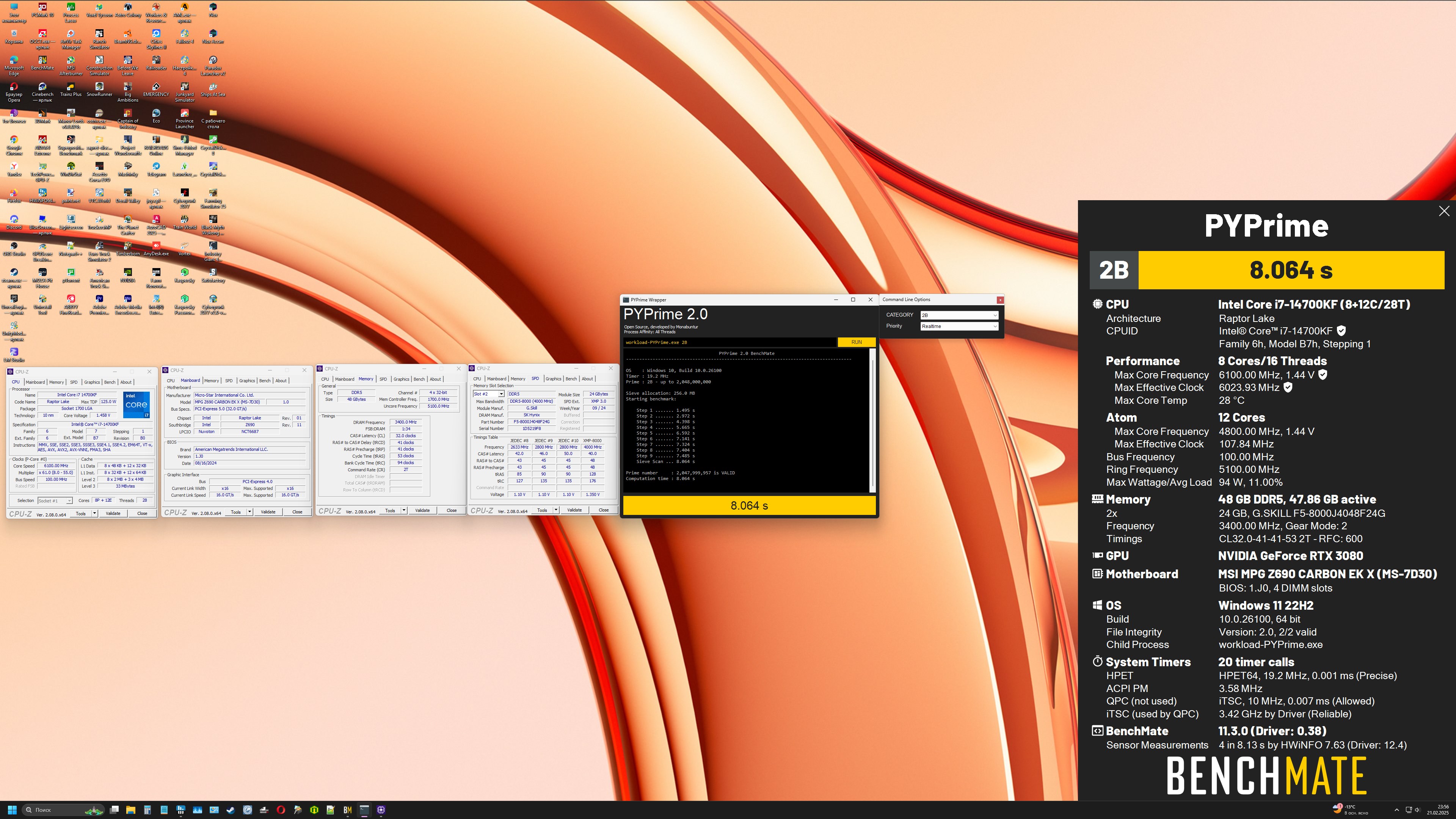
Task: Switch to Bench tab in the CPU-tab CPU-Z window
Action: (110, 382)
